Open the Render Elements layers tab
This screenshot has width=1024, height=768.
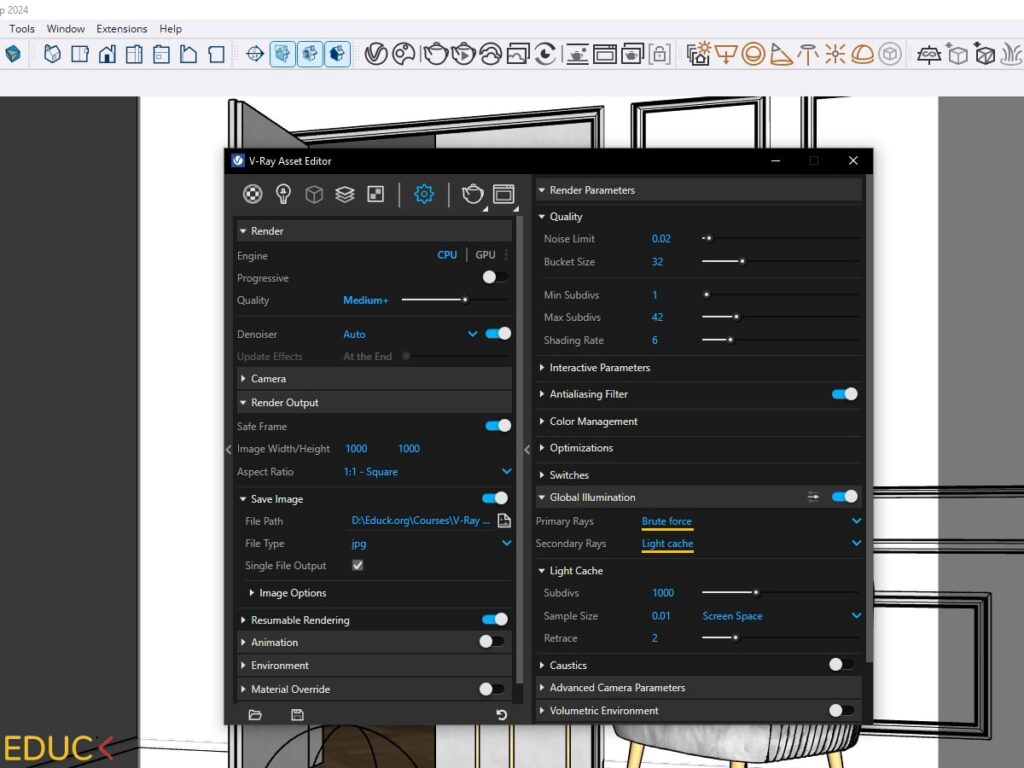point(345,194)
